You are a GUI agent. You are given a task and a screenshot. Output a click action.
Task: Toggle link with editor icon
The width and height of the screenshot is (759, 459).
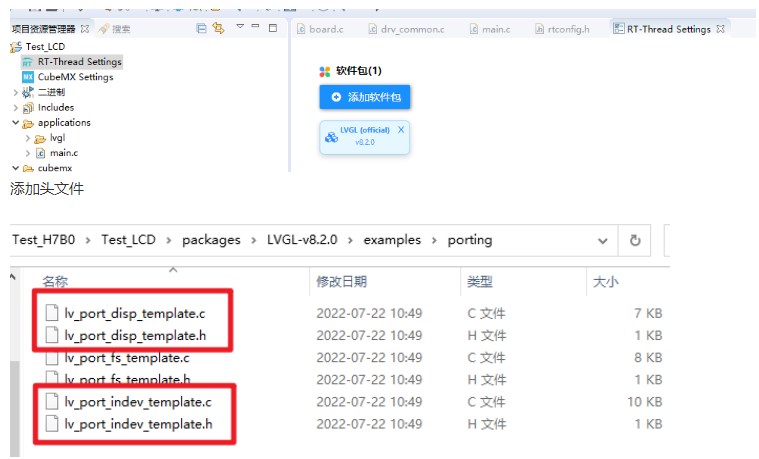(218, 28)
